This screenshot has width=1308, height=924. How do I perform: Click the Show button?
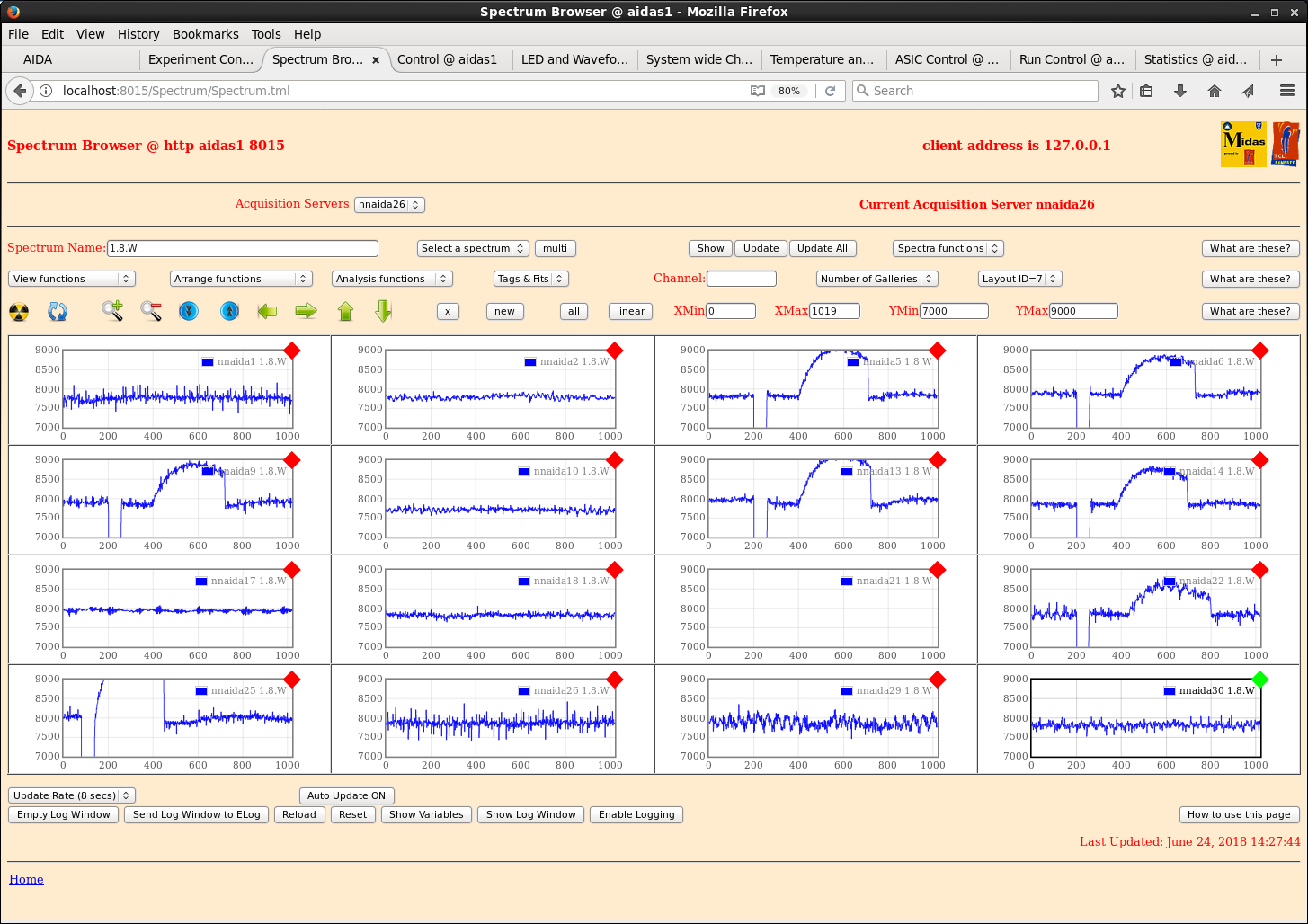click(710, 248)
